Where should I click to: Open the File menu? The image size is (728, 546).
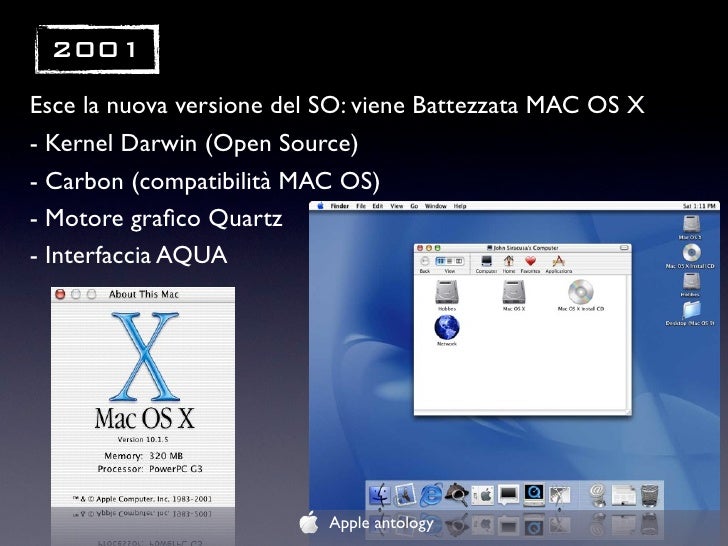361,206
